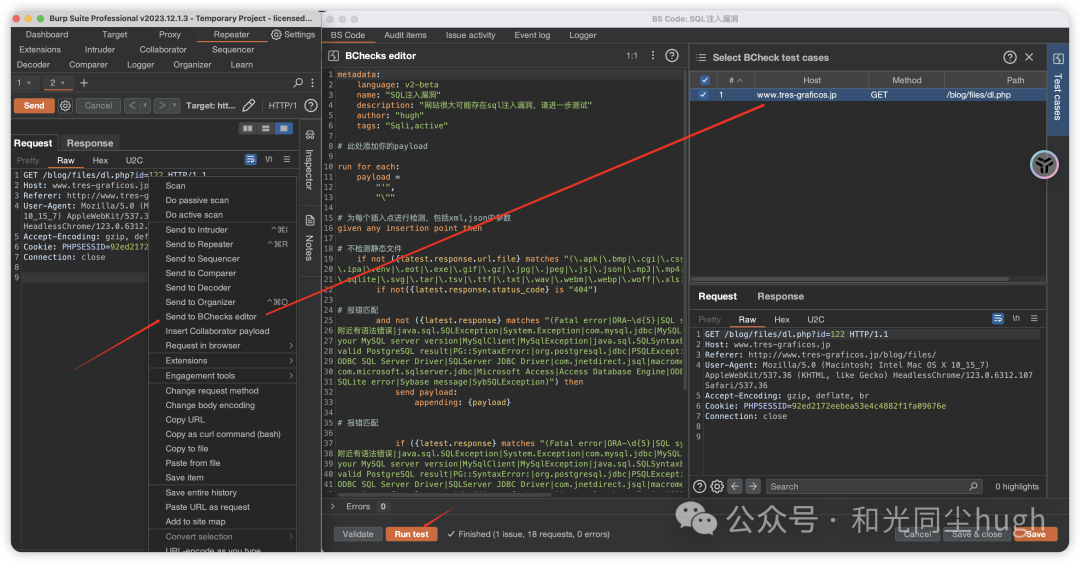Click horizontal scrollbar of BChecks code editor
Viewport: 1080px width, 563px height.
click(x=444, y=495)
